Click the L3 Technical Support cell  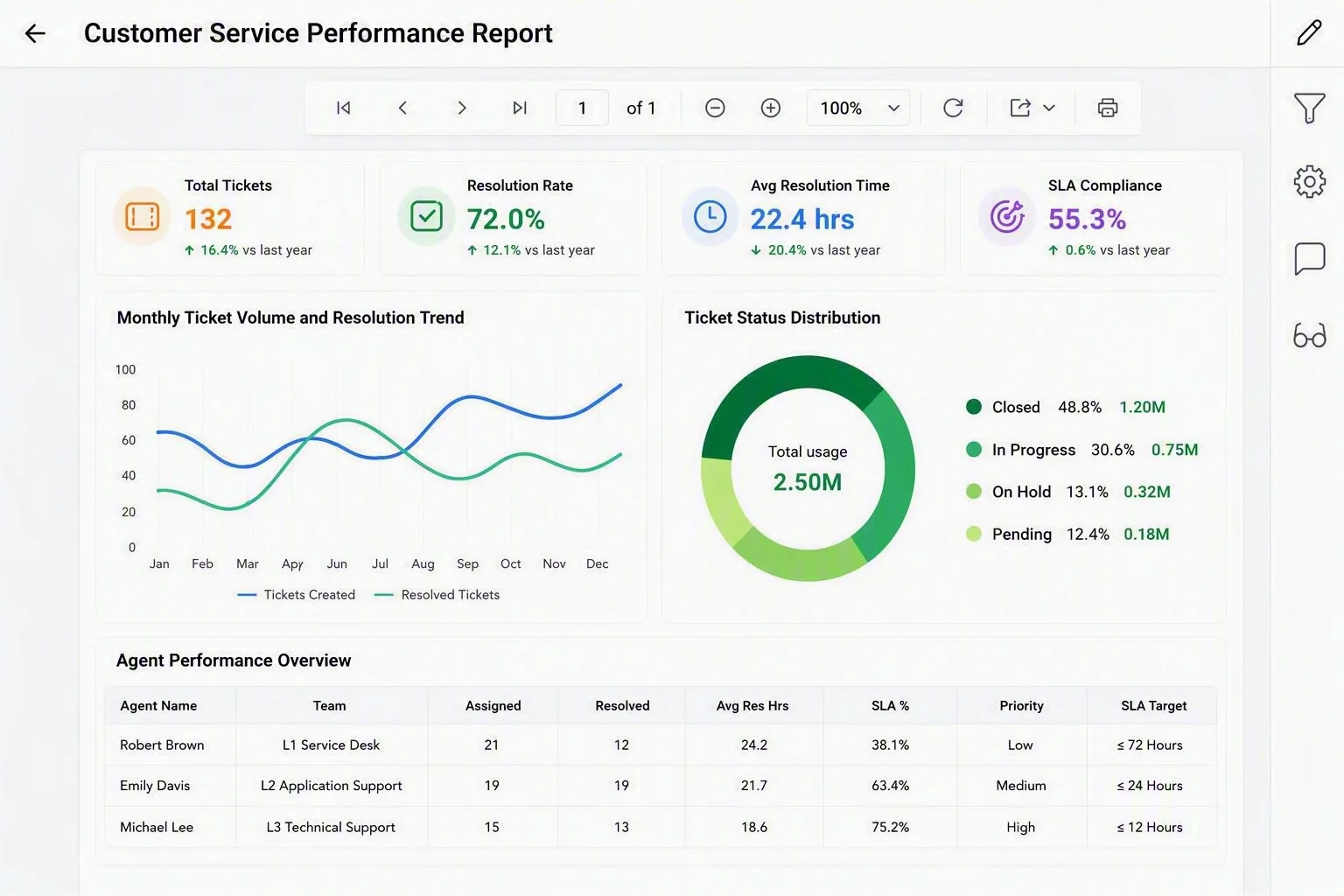[x=331, y=827]
